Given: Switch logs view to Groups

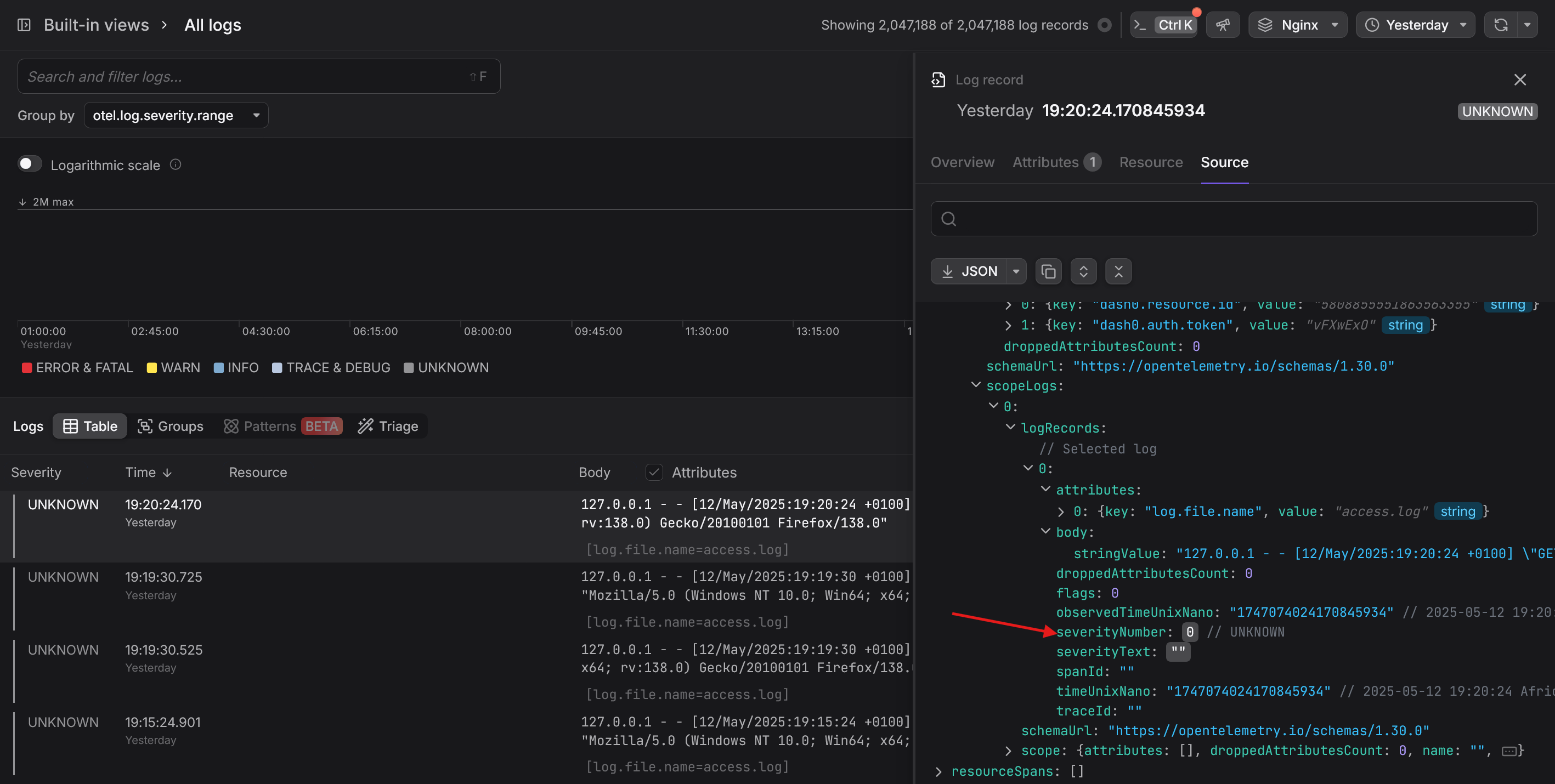Looking at the screenshot, I should (x=171, y=426).
